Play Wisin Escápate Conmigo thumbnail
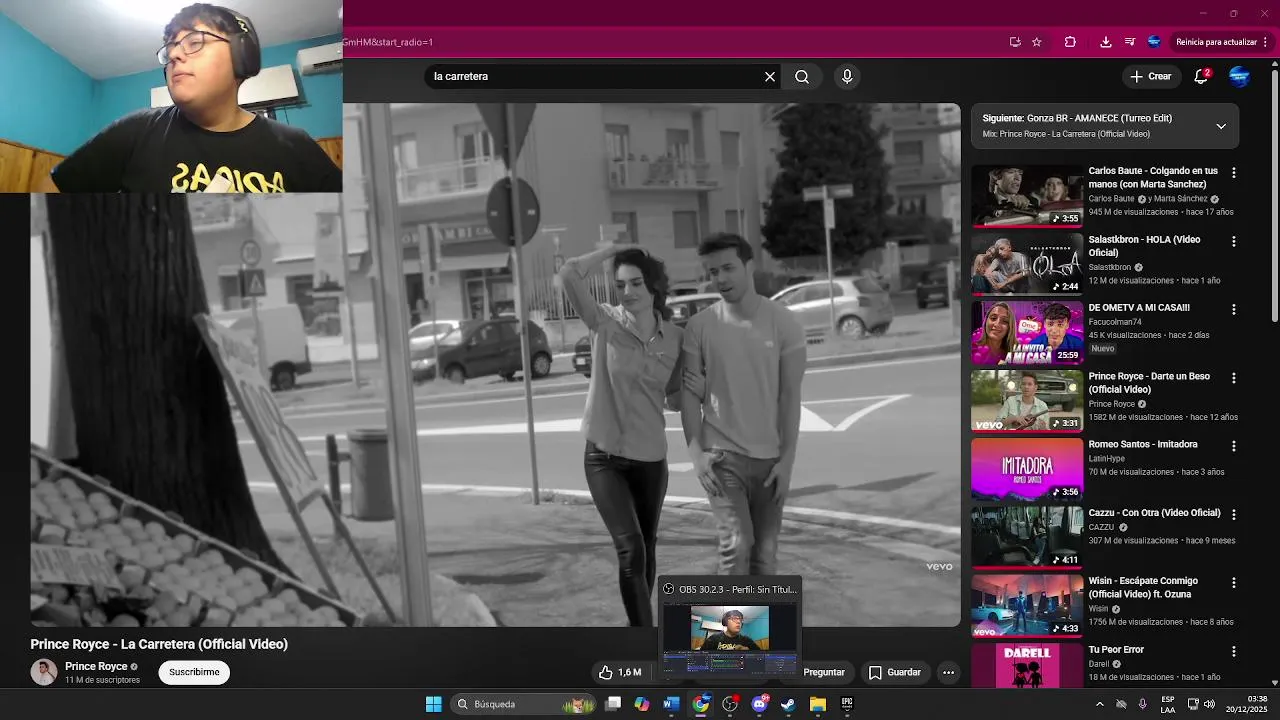The image size is (1280, 720). coord(1027,605)
